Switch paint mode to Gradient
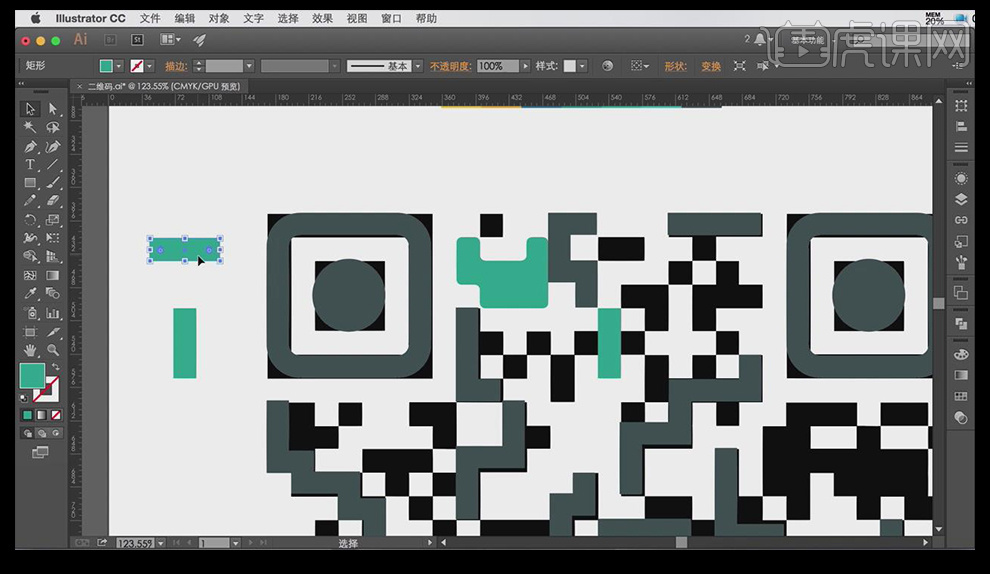The width and height of the screenshot is (990, 574). 41,415
